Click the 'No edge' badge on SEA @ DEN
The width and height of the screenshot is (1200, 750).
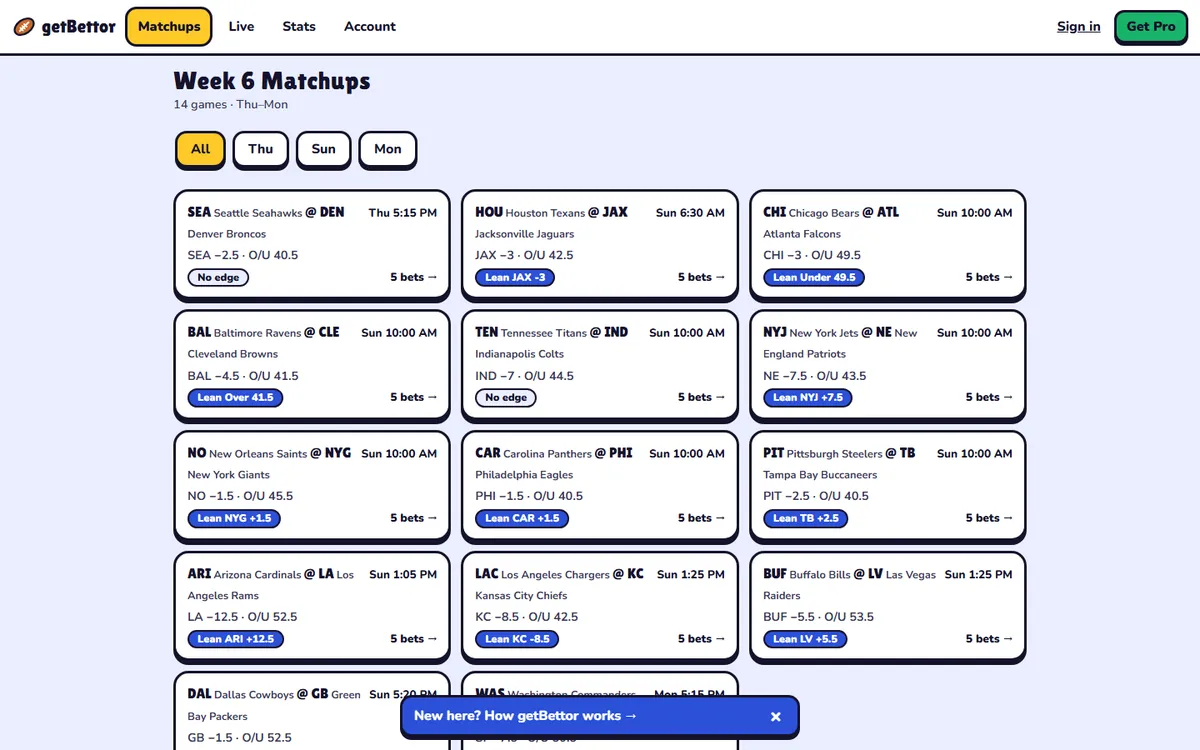point(218,277)
